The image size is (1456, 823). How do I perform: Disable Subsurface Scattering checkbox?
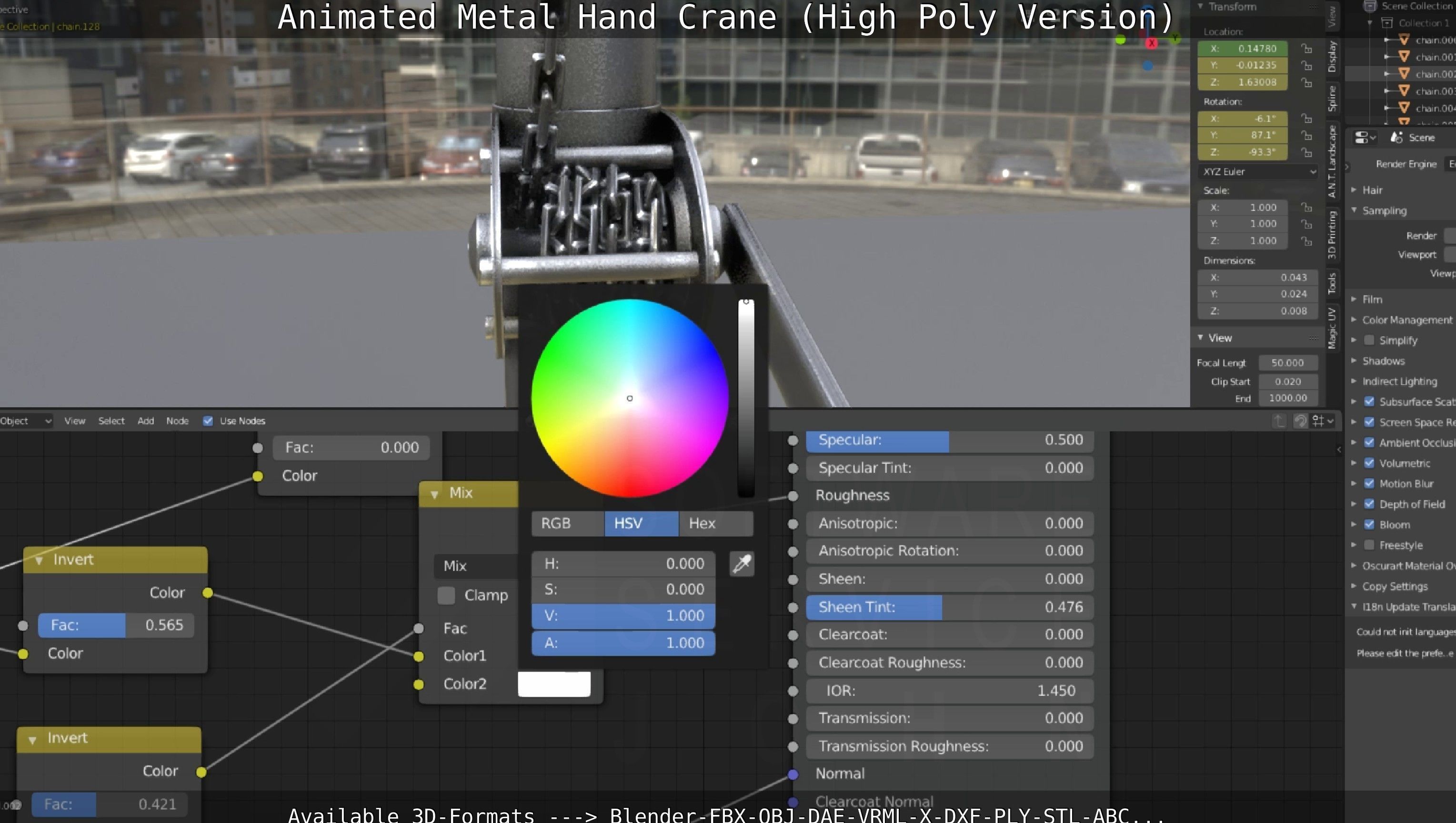click(x=1369, y=402)
